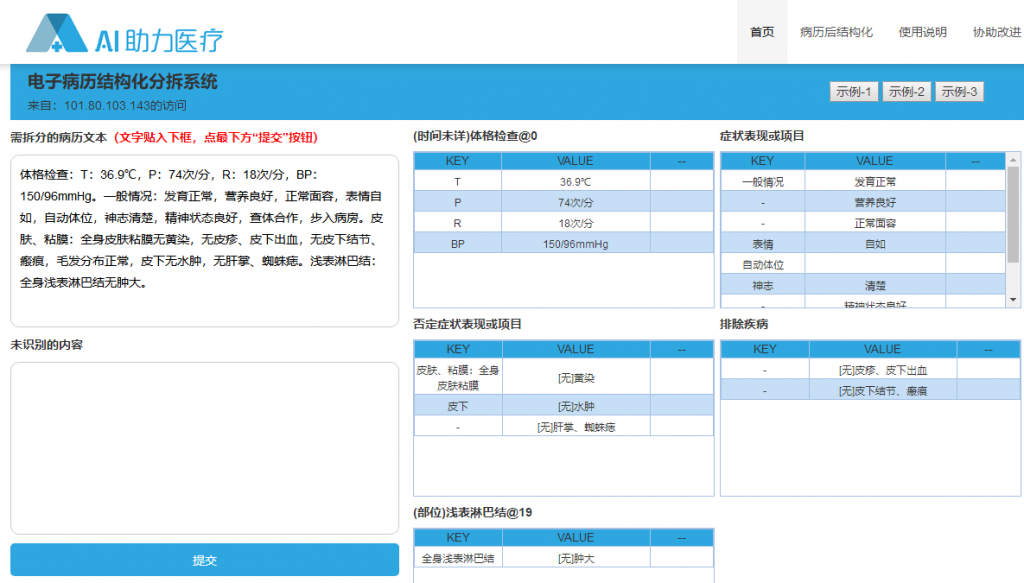Load 示例-1 sample text
Image resolution: width=1024 pixels, height=583 pixels.
(x=854, y=92)
